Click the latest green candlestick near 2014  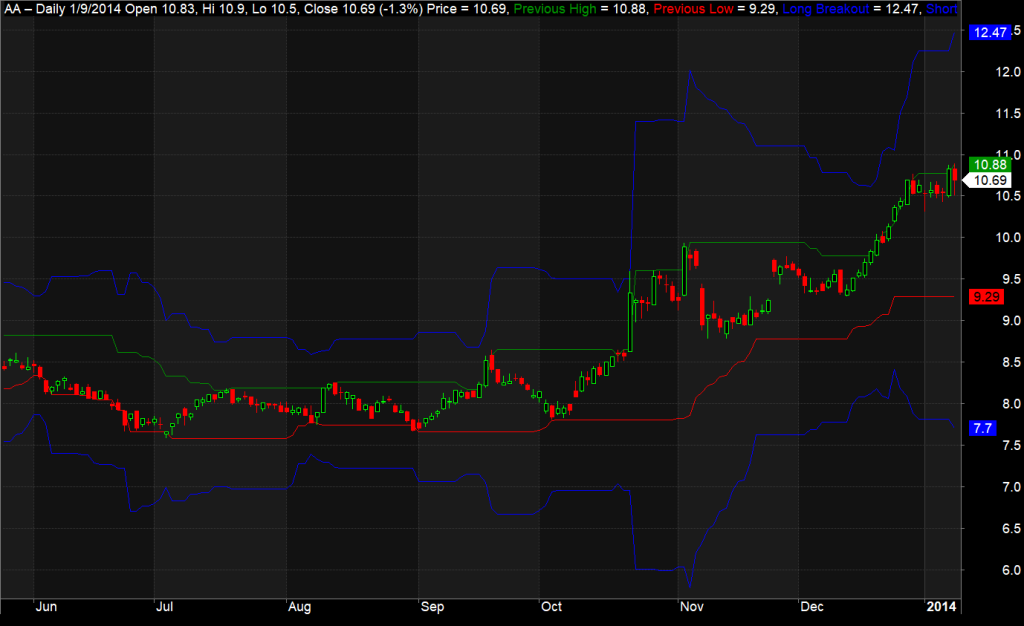point(950,180)
